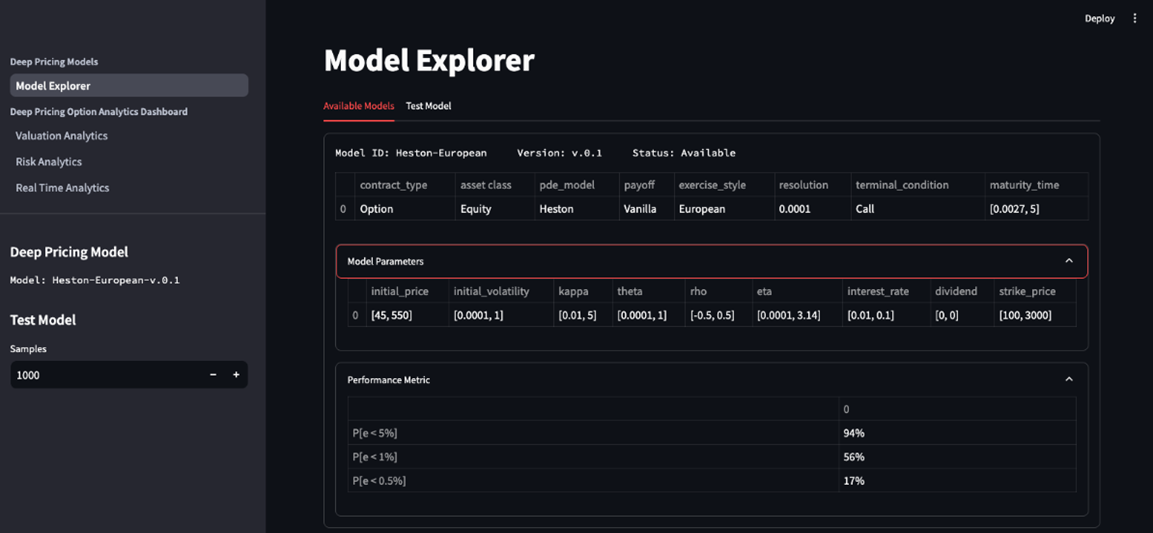Open Model Explorer in sidebar
Image resolution: width=1153 pixels, height=533 pixels.
coord(128,86)
